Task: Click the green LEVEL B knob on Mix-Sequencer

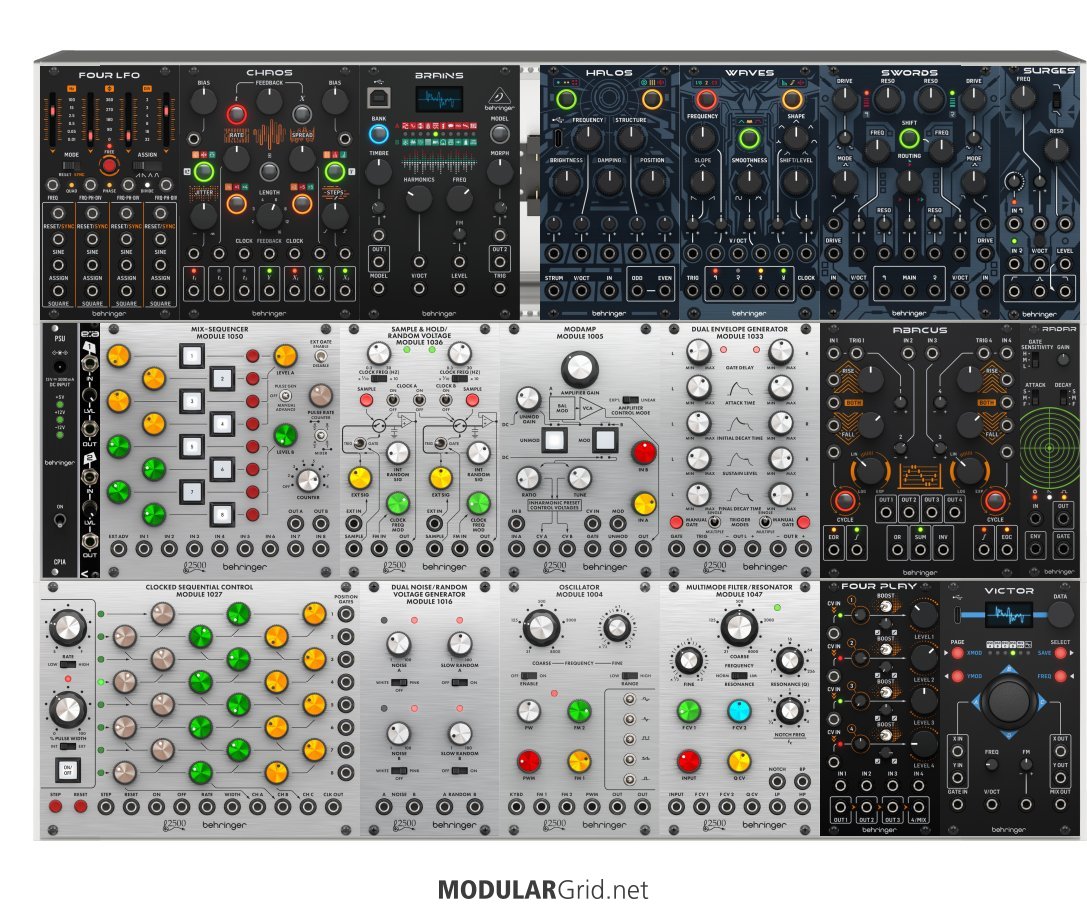Action: [x=285, y=435]
